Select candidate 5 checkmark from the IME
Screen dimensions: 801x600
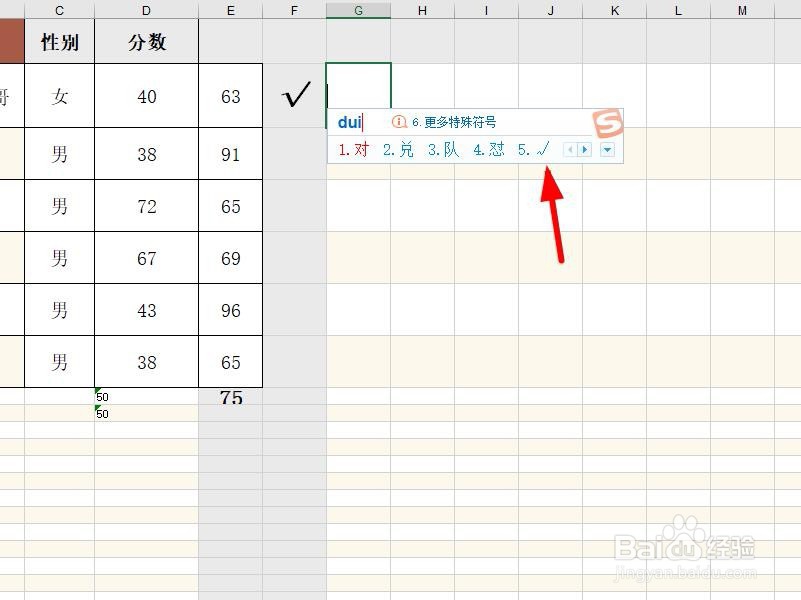532,149
